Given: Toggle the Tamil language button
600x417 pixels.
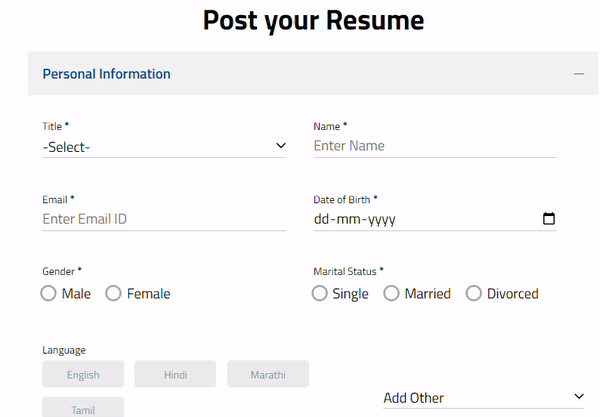Looking at the screenshot, I should [83, 409].
